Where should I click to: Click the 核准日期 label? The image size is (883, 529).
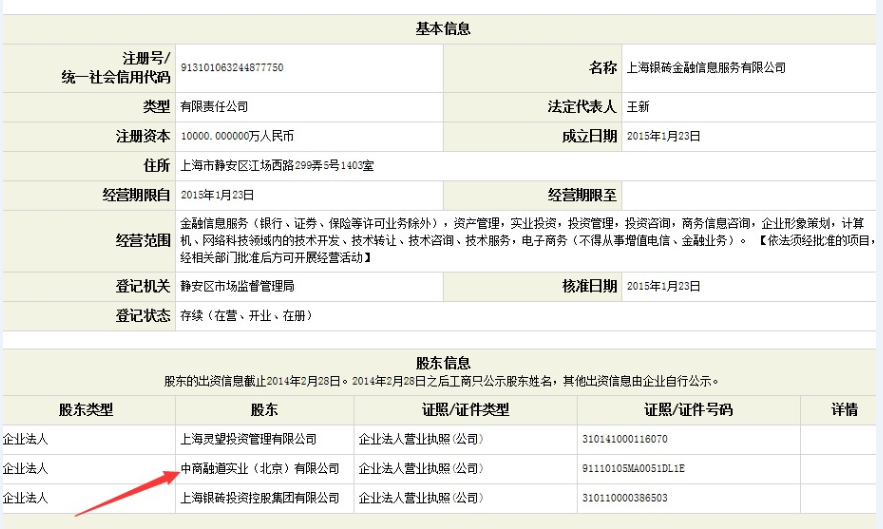589,286
